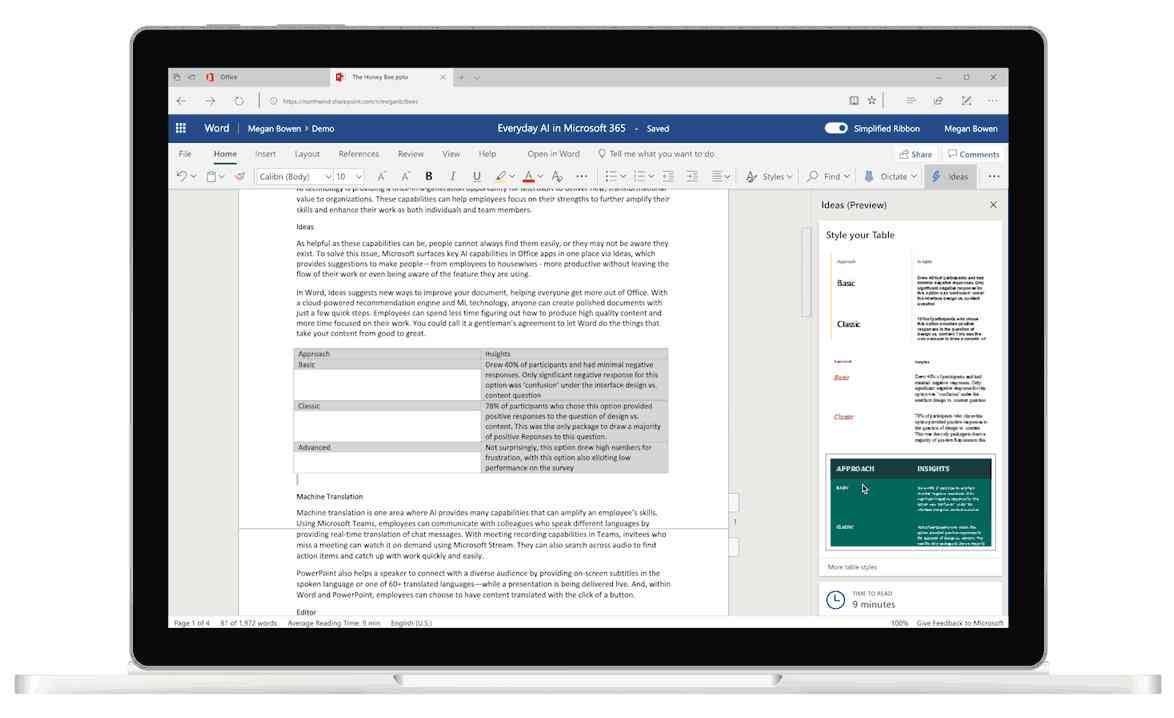Toggle underline formatting
The image size is (1174, 718).
pos(476,176)
